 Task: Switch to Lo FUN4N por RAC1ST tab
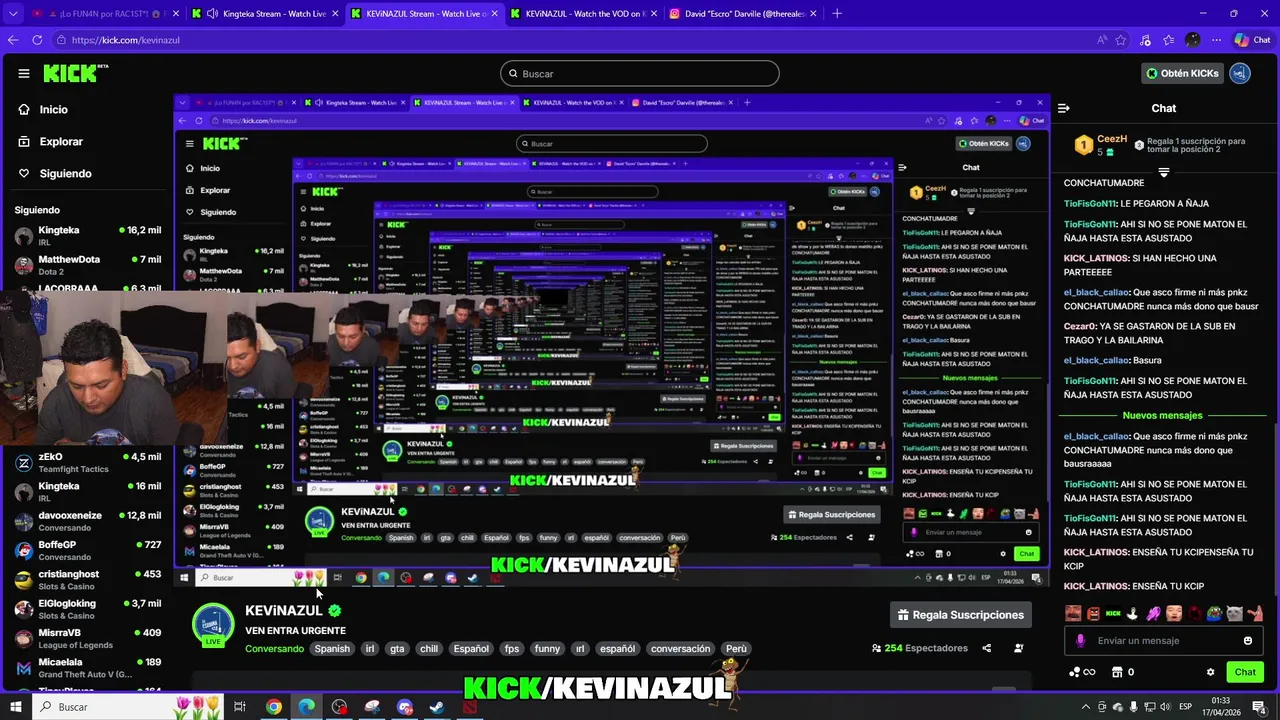pos(105,13)
